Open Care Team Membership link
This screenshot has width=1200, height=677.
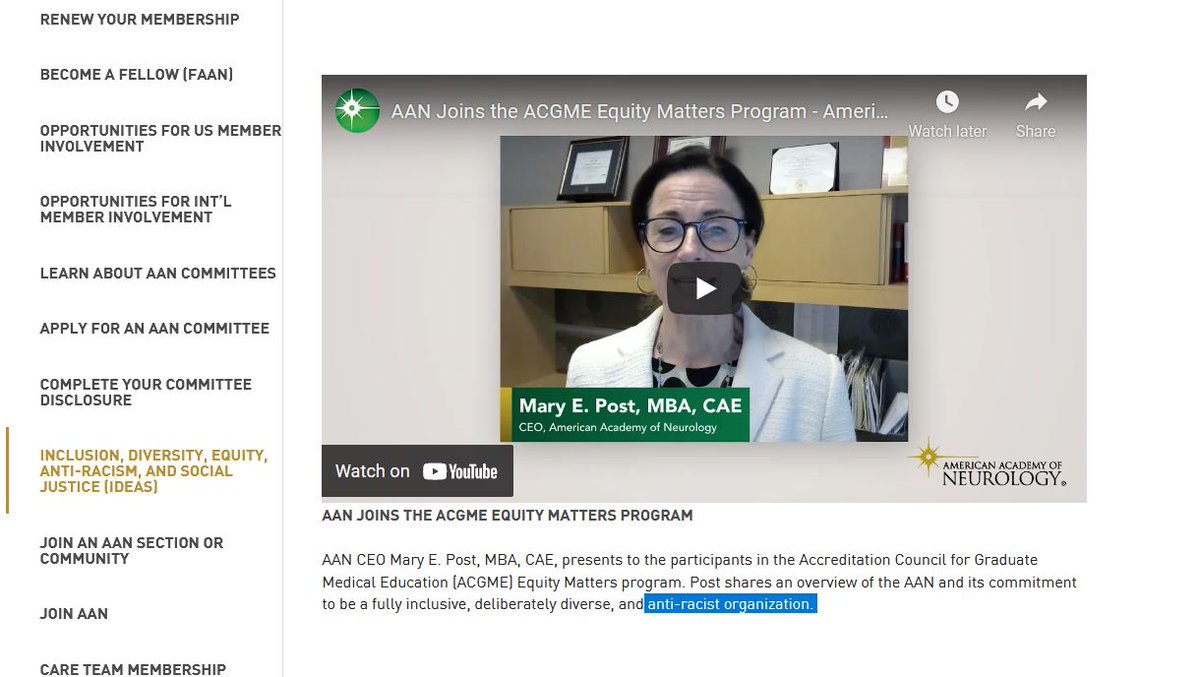pyautogui.click(x=133, y=669)
